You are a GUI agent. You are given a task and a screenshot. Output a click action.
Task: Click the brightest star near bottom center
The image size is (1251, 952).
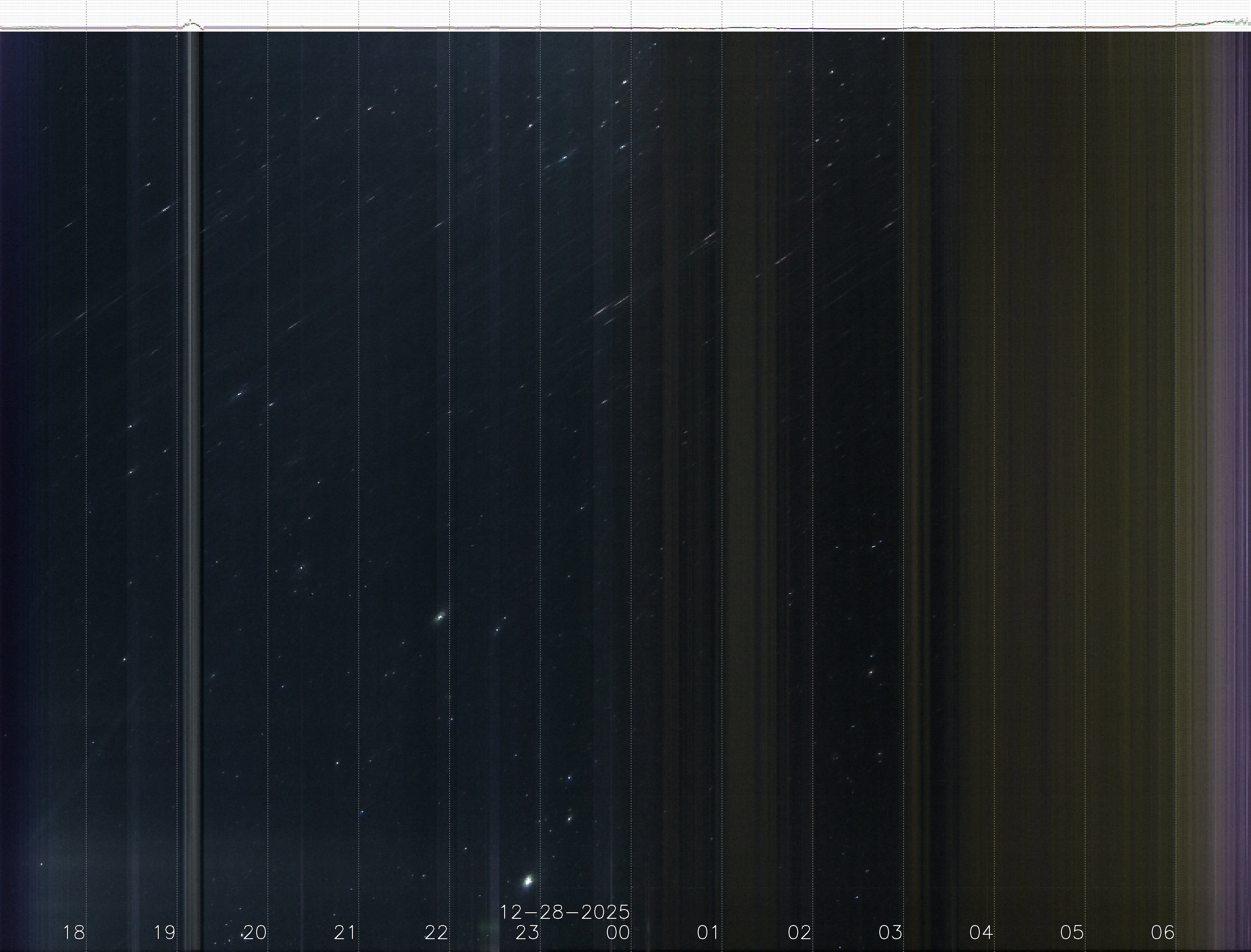tap(528, 881)
